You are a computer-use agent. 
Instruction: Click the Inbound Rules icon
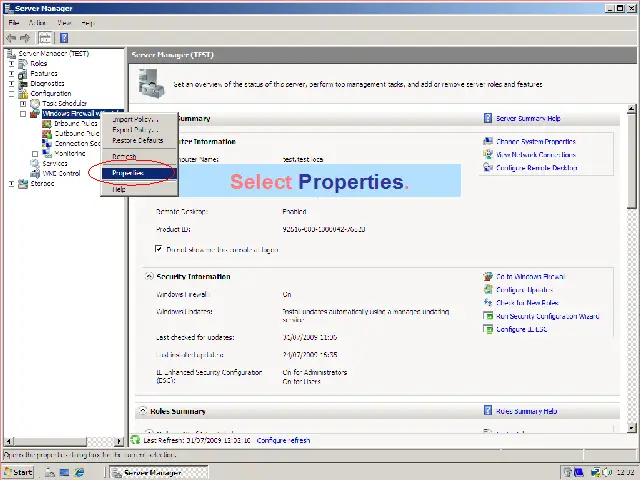(x=47, y=123)
